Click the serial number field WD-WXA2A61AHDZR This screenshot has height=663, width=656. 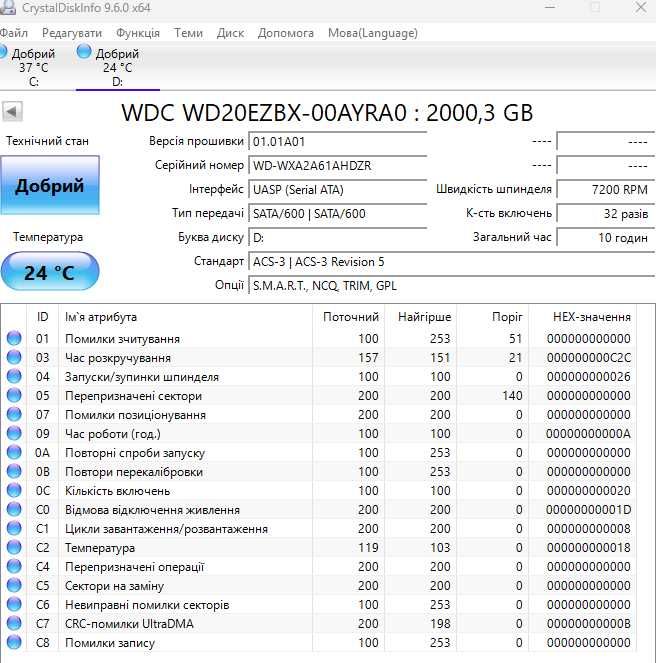(x=338, y=166)
